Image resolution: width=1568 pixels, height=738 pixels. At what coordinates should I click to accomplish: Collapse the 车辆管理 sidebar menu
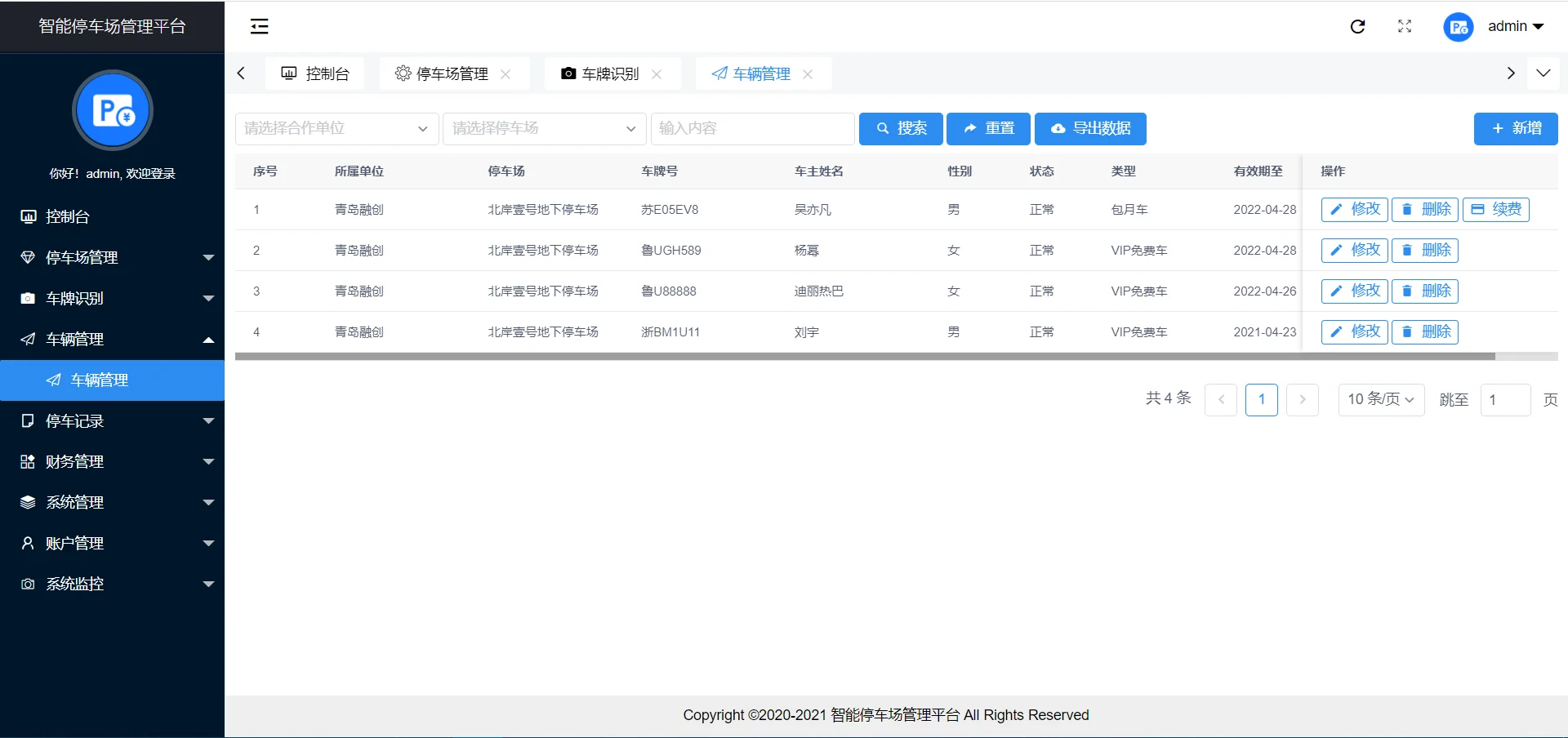(112, 340)
